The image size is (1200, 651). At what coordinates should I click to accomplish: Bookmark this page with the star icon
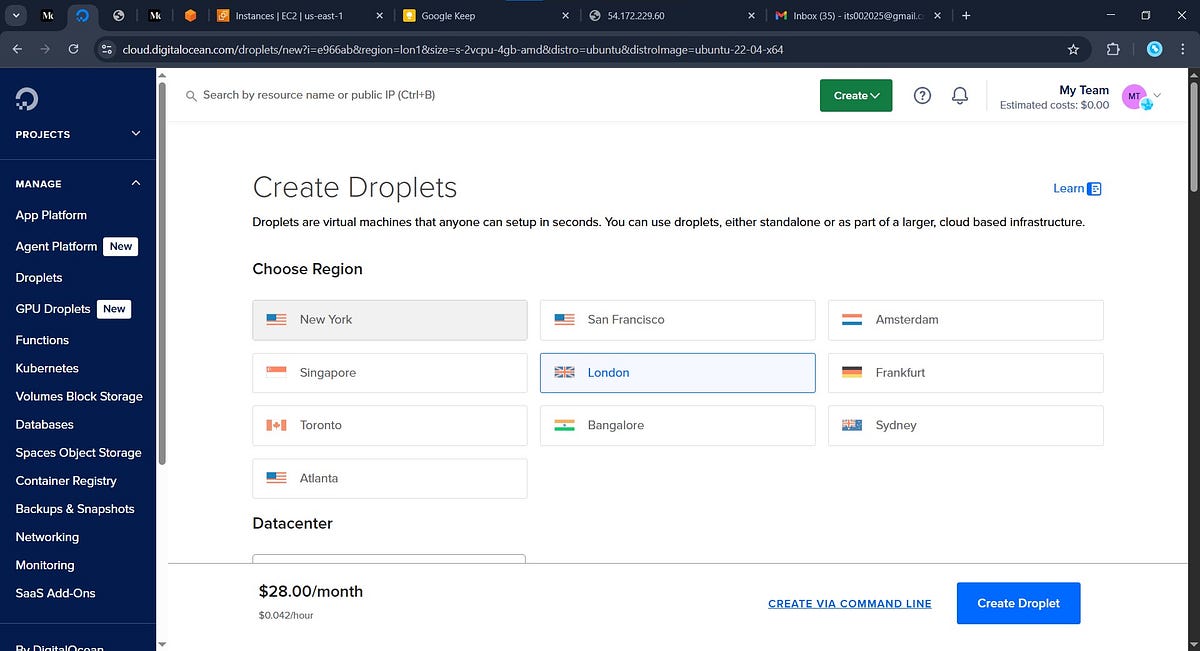coord(1073,49)
